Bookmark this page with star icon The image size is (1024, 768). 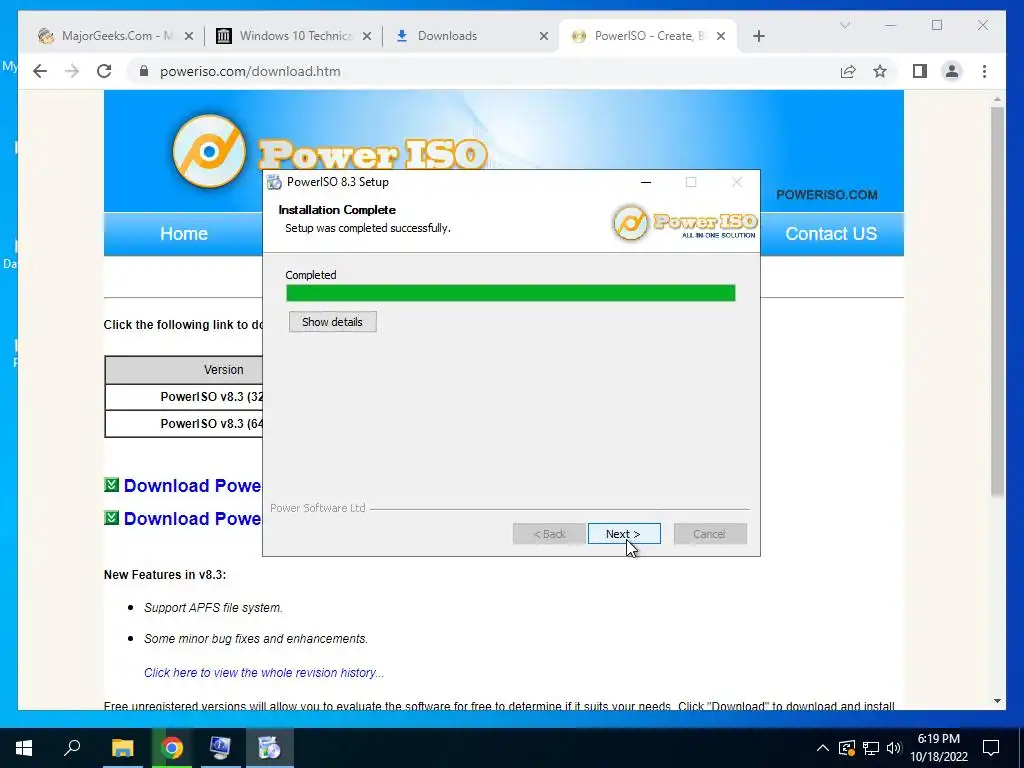(880, 71)
